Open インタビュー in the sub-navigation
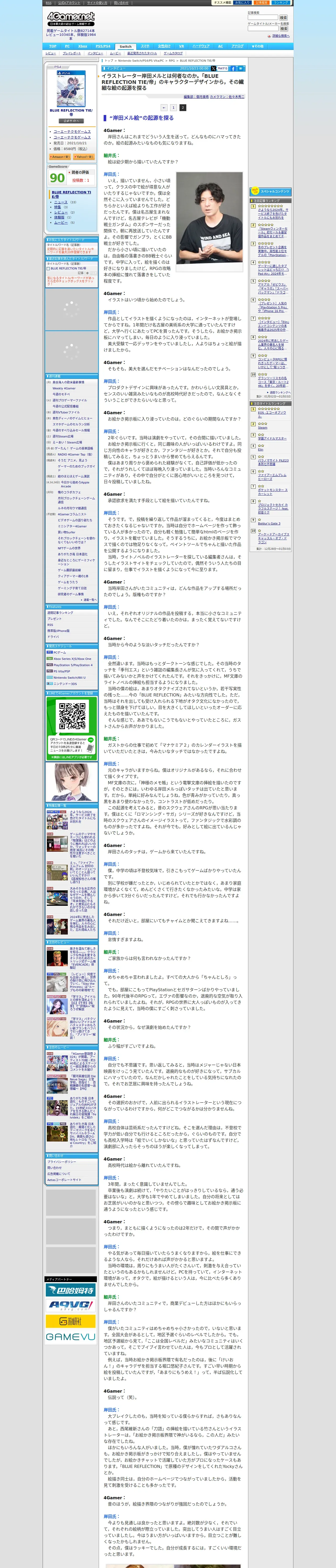336x1568 pixels. click(x=95, y=54)
